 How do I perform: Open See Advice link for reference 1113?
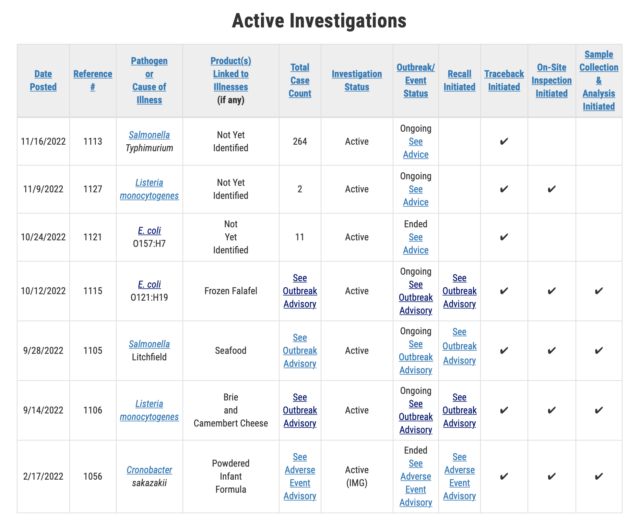[x=416, y=148]
